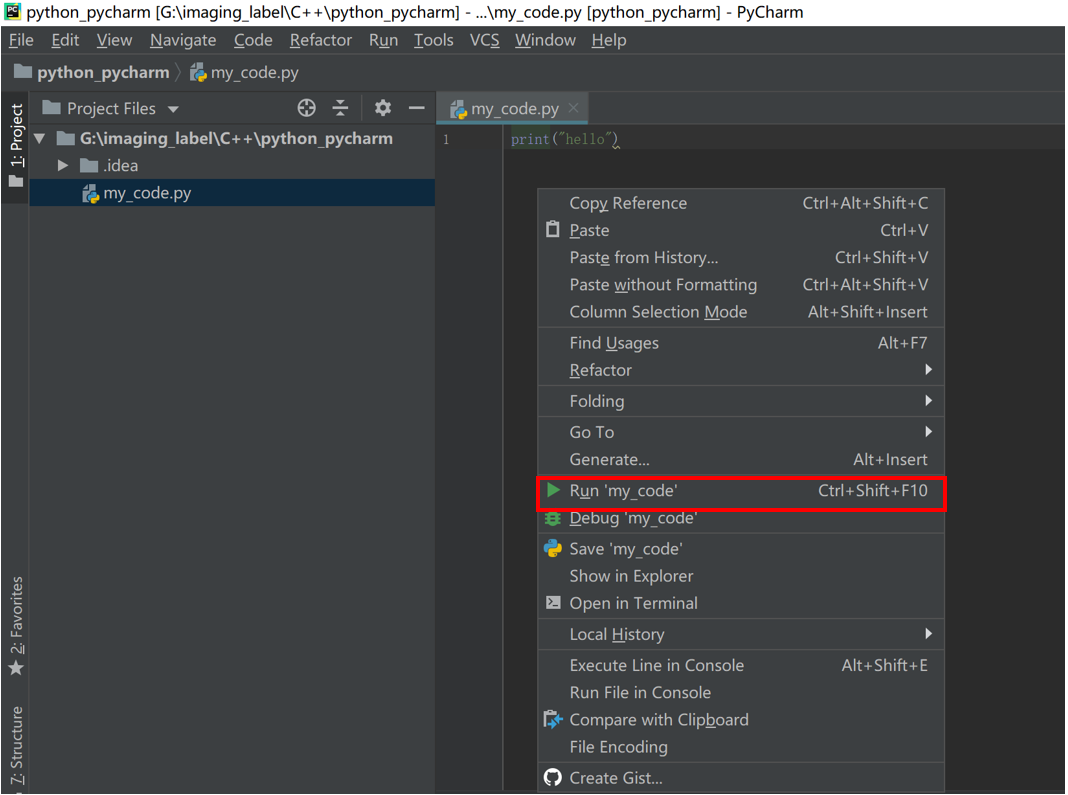Select my_code.py in project tree
This screenshot has width=1068, height=795.
coord(232,193)
